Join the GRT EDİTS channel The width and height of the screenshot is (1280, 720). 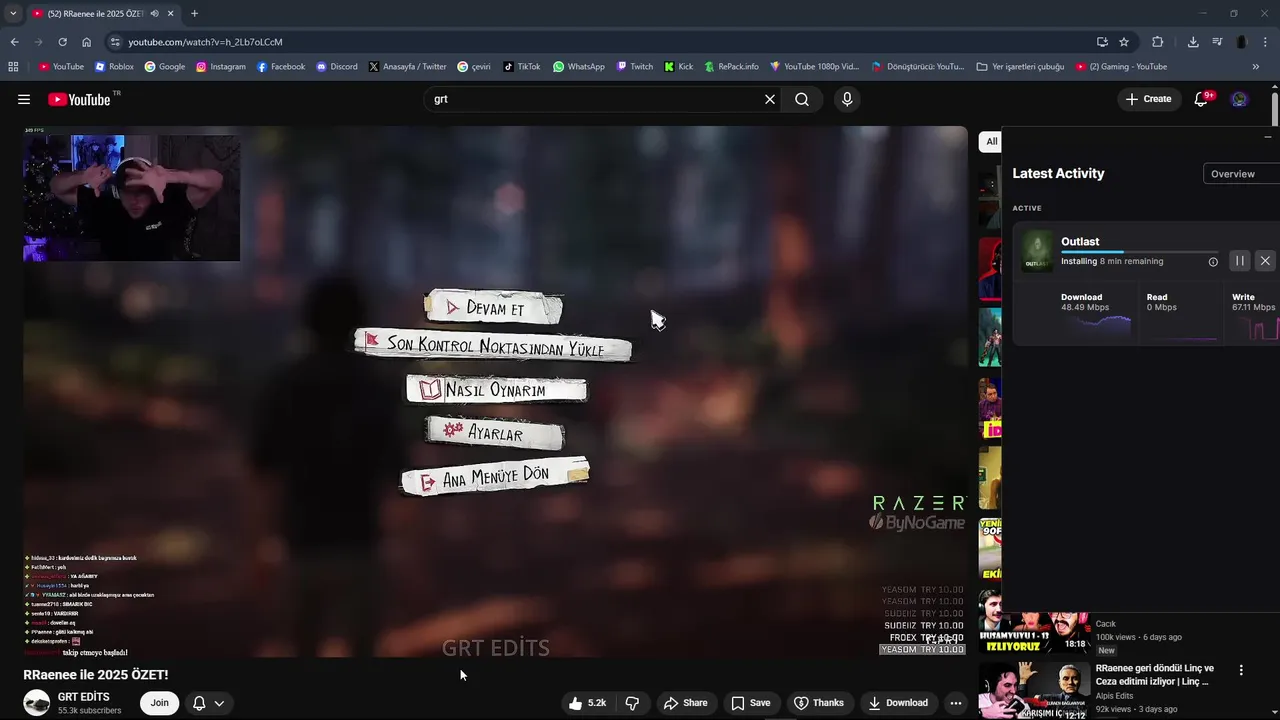click(x=160, y=703)
